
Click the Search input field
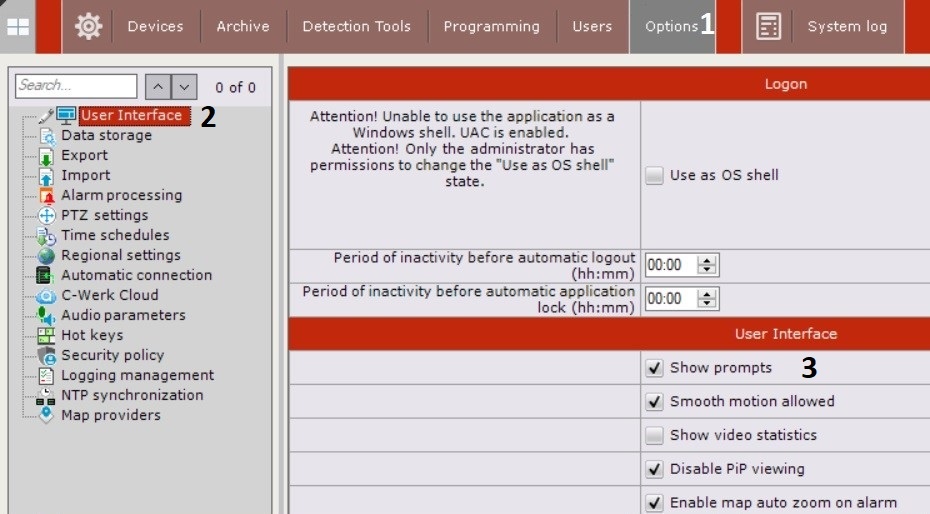(76, 86)
